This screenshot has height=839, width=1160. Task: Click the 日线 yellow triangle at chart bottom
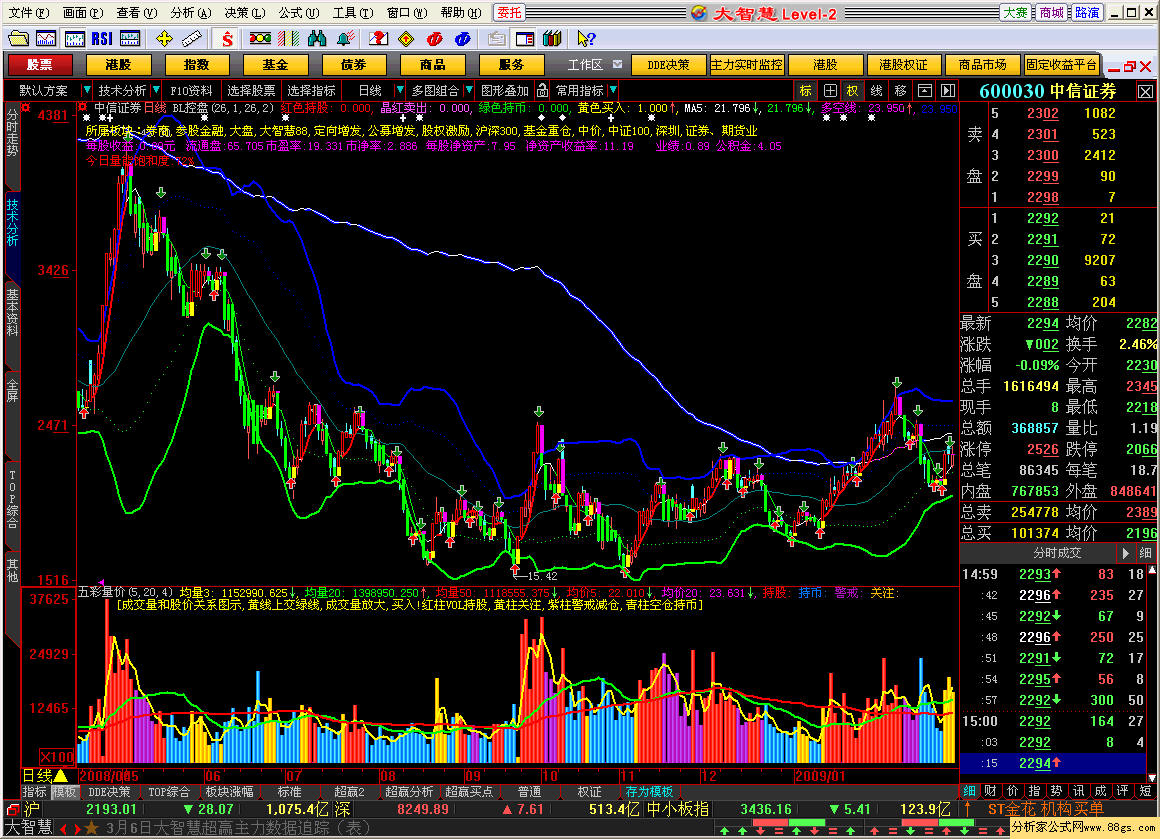(61, 775)
